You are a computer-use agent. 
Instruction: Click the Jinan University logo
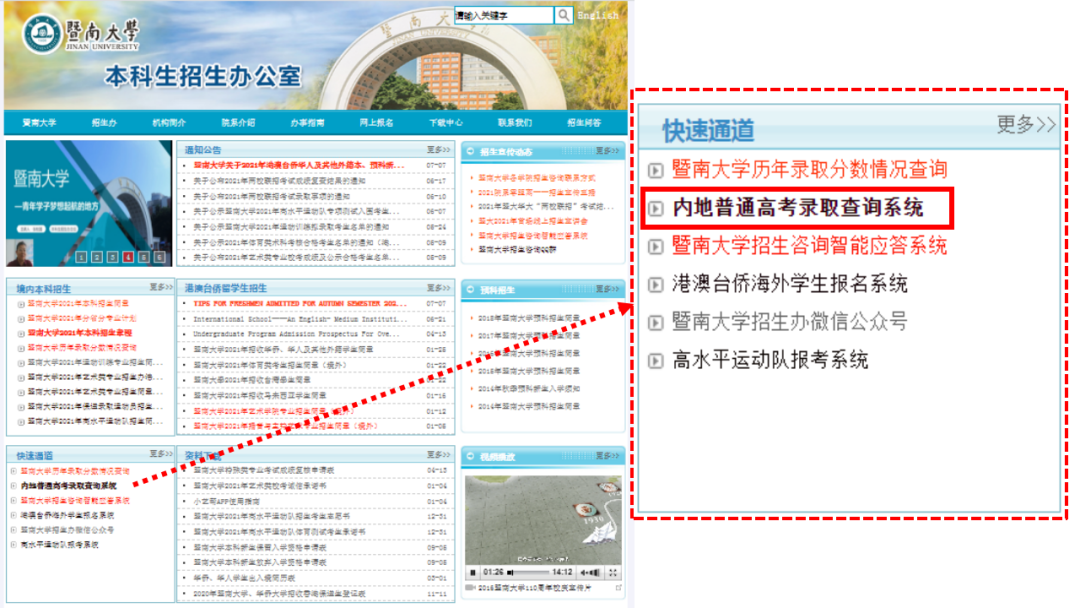41,33
